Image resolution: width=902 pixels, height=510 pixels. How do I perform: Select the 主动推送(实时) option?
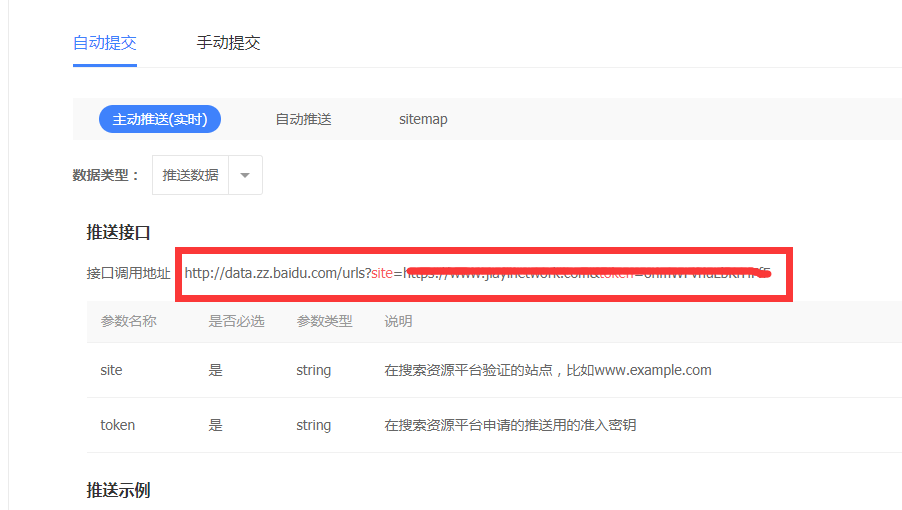click(x=159, y=119)
